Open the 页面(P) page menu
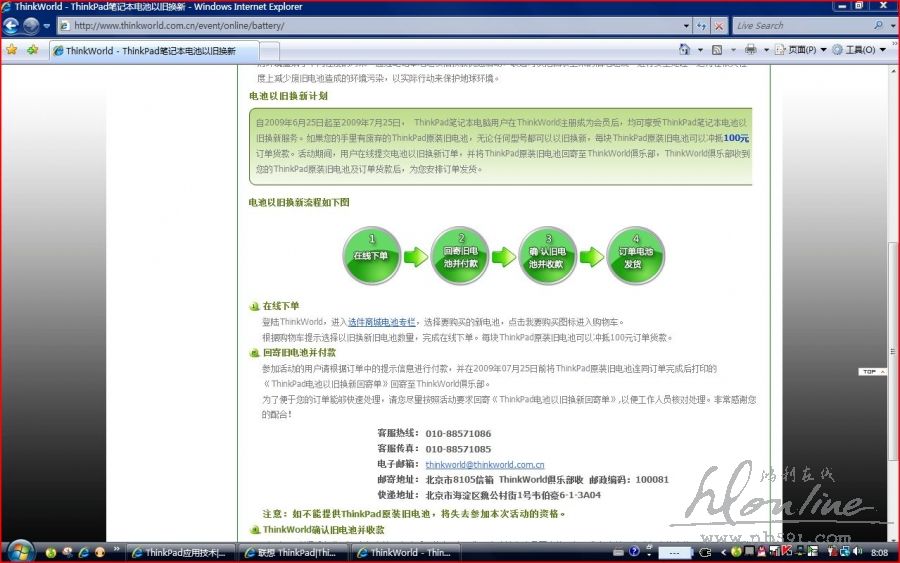This screenshot has width=900, height=563. coord(801,51)
